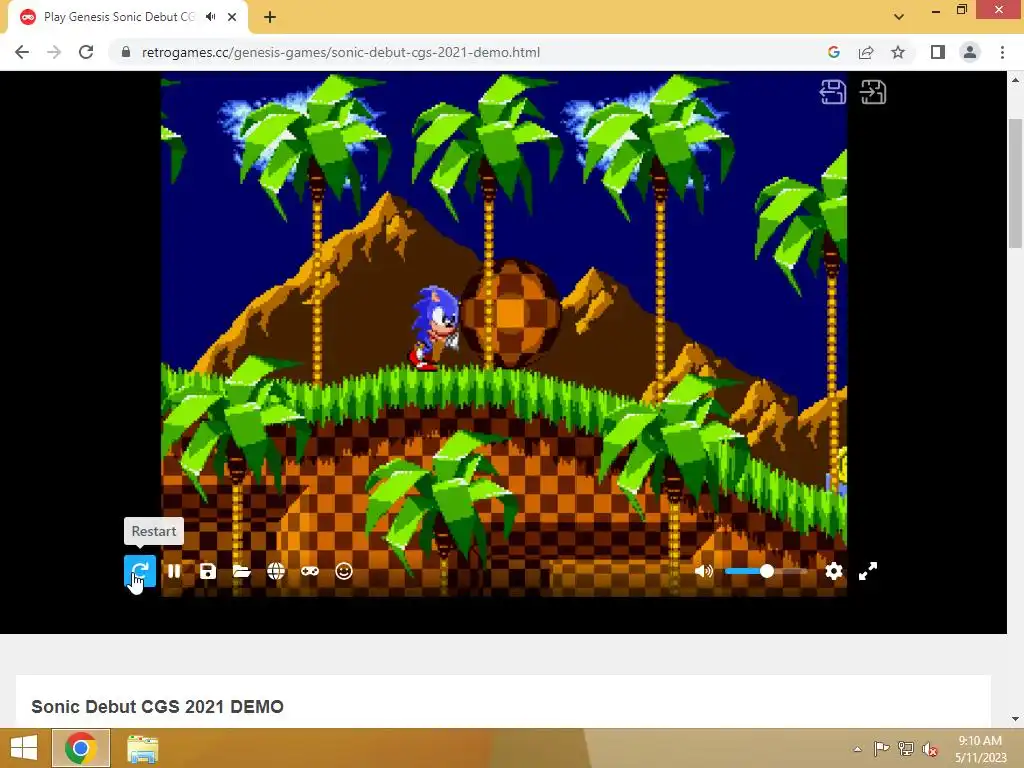Click the save state floppy icon

pos(208,571)
